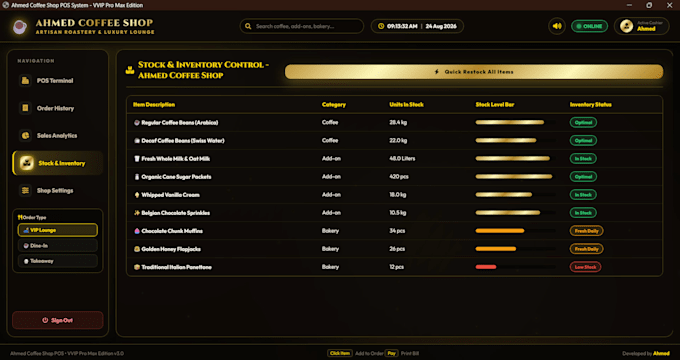The height and width of the screenshot is (360, 680).
Task: Click the Chocolate Chunk Muffins row icon
Action: (137, 231)
